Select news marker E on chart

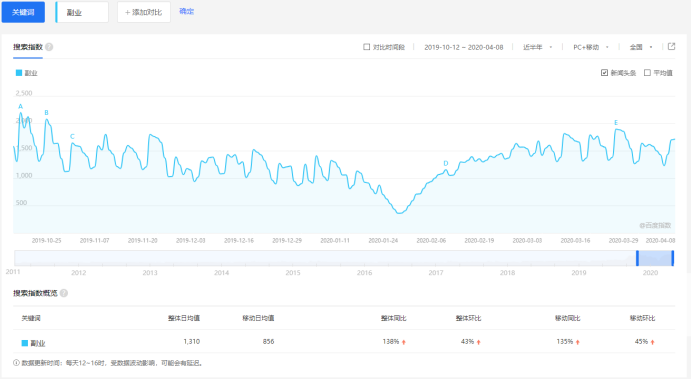click(616, 123)
